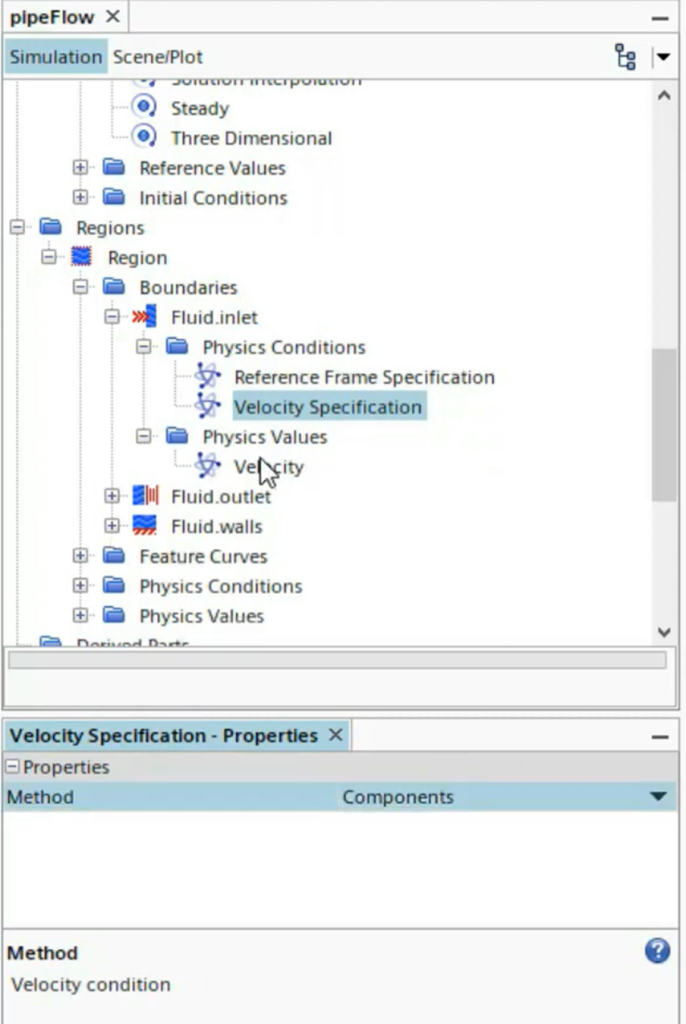Viewport: 686px width, 1024px height.
Task: Click the Three Dimensional model icon
Action: coord(145,138)
